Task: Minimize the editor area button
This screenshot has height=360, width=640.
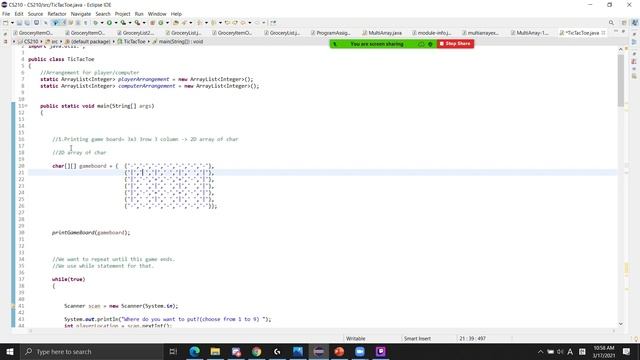Action: point(616,31)
